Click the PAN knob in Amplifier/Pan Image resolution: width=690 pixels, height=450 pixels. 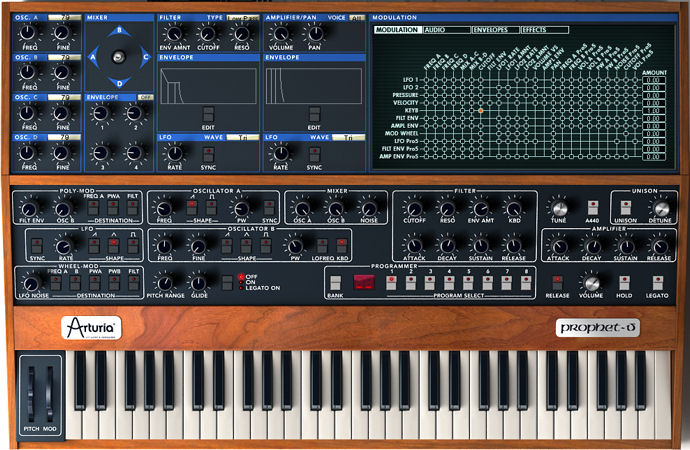coord(315,33)
